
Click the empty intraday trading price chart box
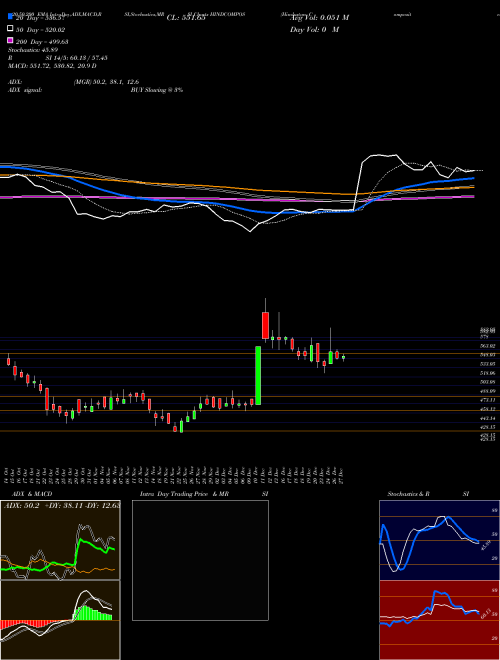coord(200,560)
